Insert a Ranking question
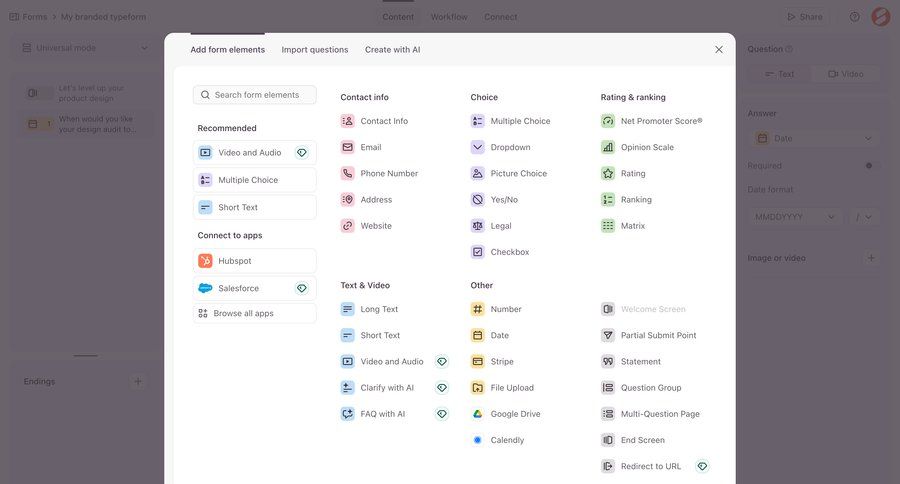 (x=626, y=200)
